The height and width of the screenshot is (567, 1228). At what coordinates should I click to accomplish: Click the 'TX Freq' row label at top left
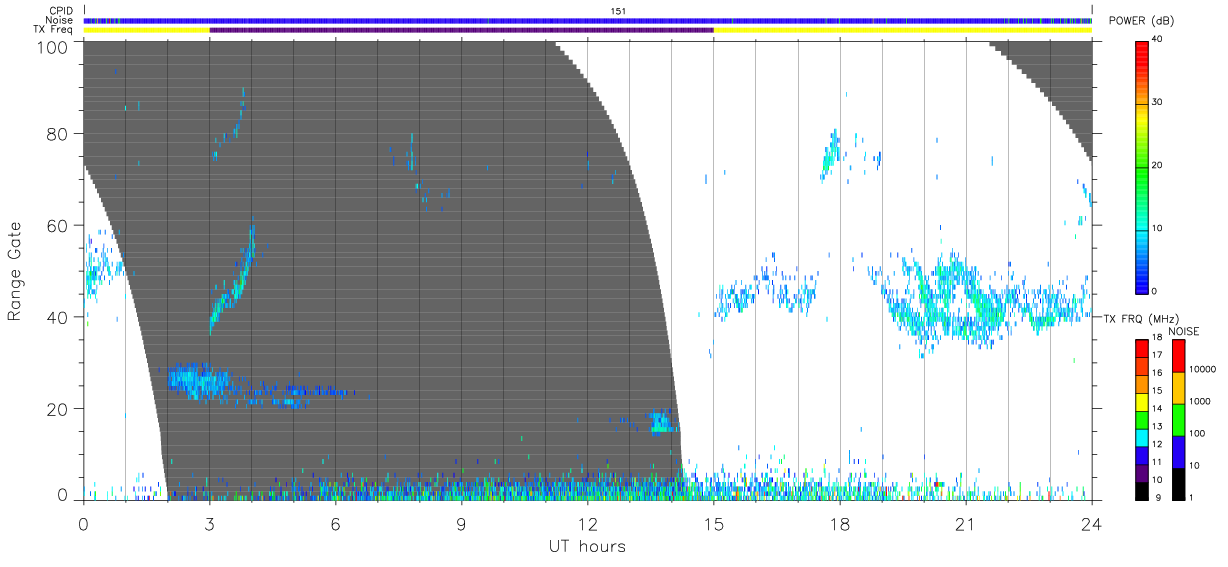[x=55, y=30]
